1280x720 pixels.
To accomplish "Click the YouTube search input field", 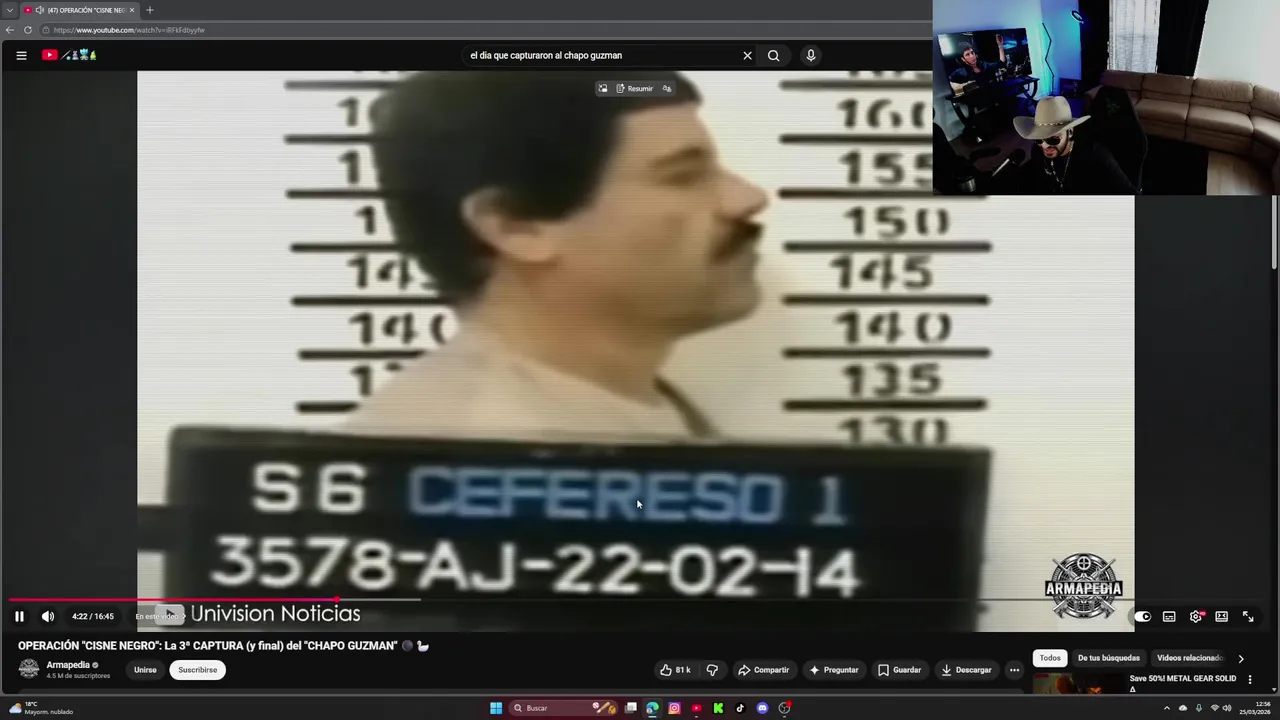I will click(600, 55).
